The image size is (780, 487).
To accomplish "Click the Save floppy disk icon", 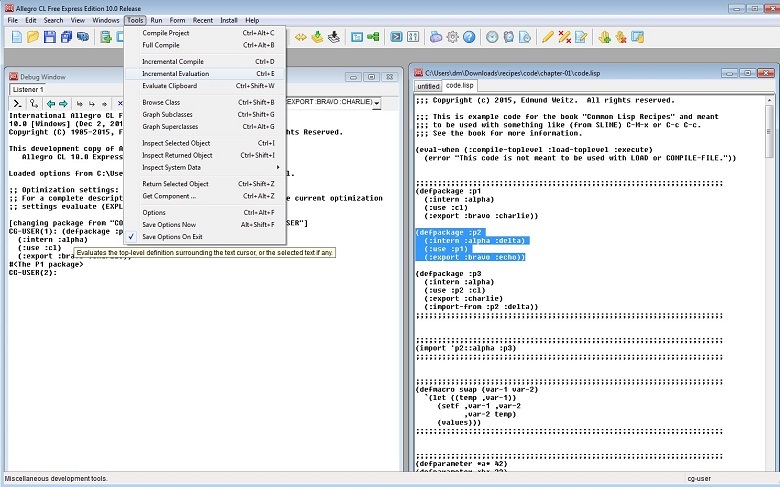I will (x=50, y=37).
